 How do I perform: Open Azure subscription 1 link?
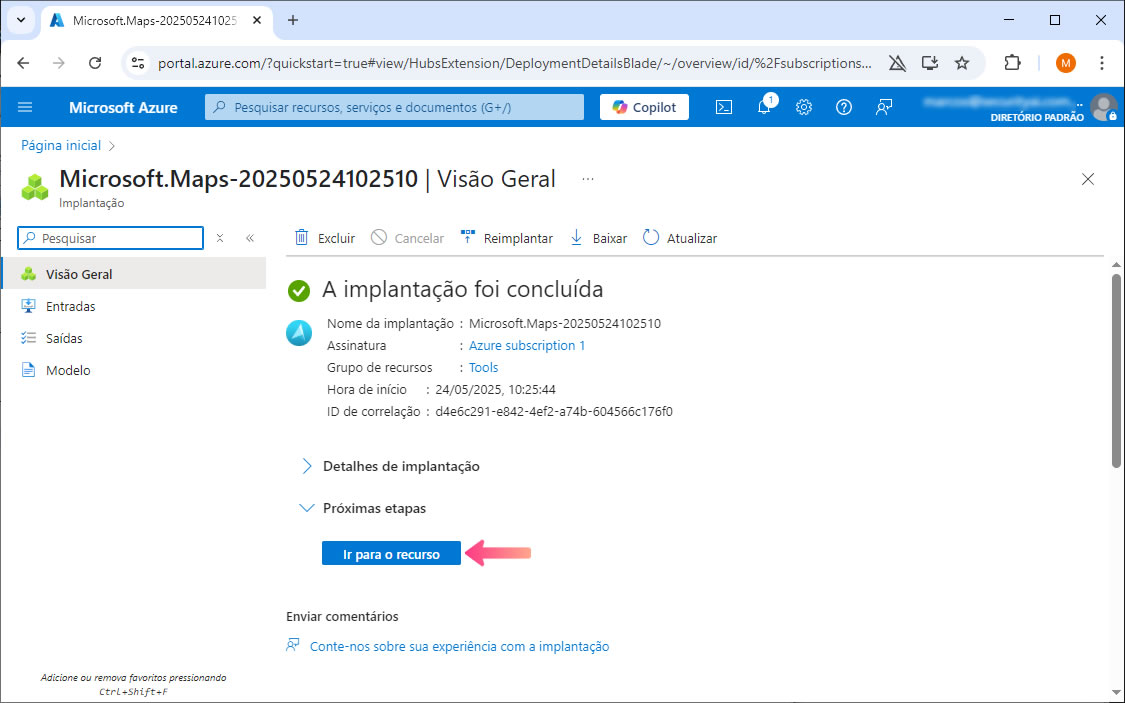[527, 345]
